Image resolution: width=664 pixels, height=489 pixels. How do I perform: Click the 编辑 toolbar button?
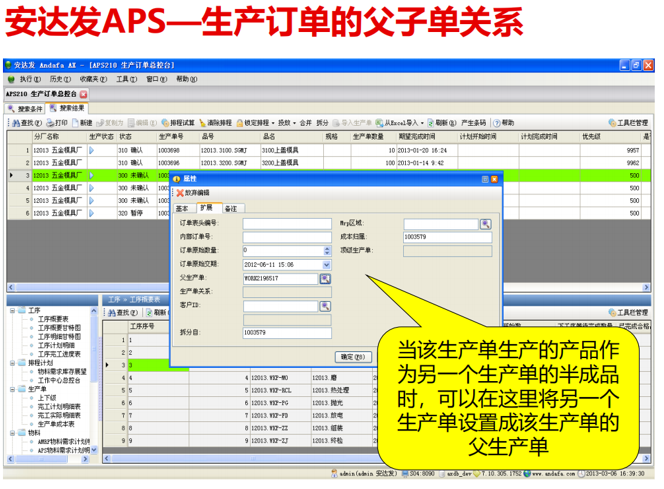(x=142, y=123)
